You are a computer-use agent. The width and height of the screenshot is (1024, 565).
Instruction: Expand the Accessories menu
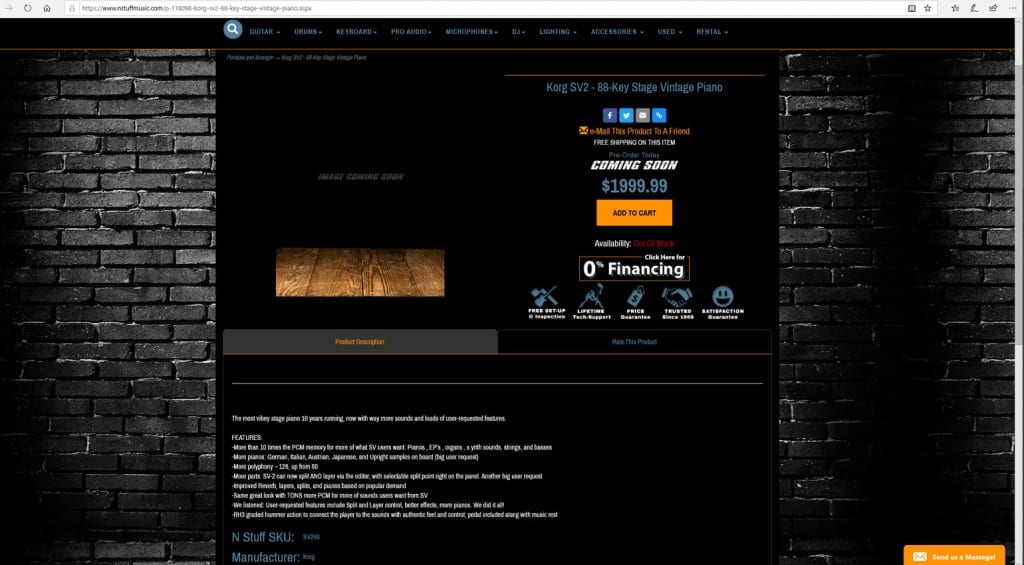[x=617, y=31]
